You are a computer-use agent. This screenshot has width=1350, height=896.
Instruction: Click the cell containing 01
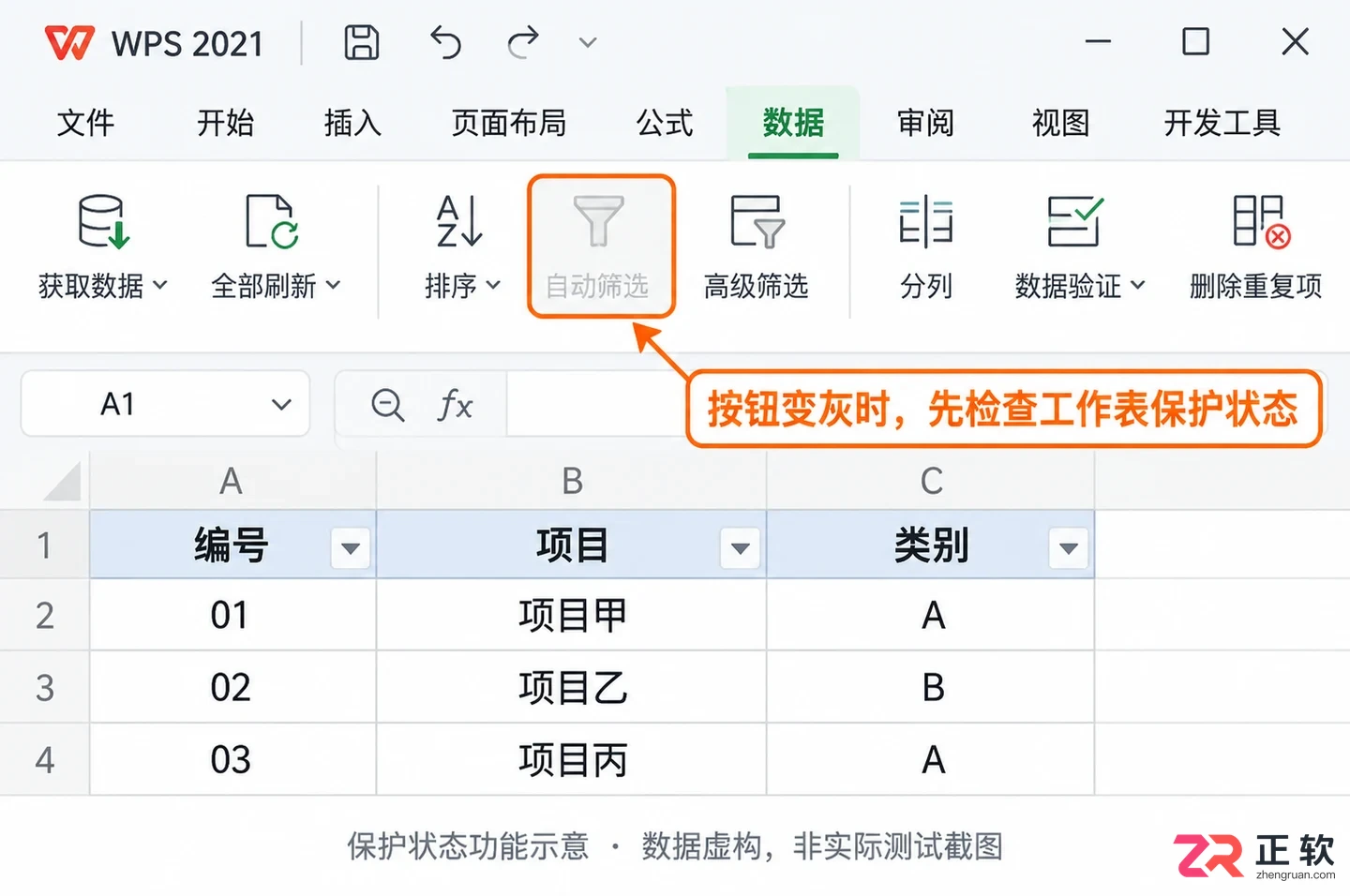[x=232, y=615]
